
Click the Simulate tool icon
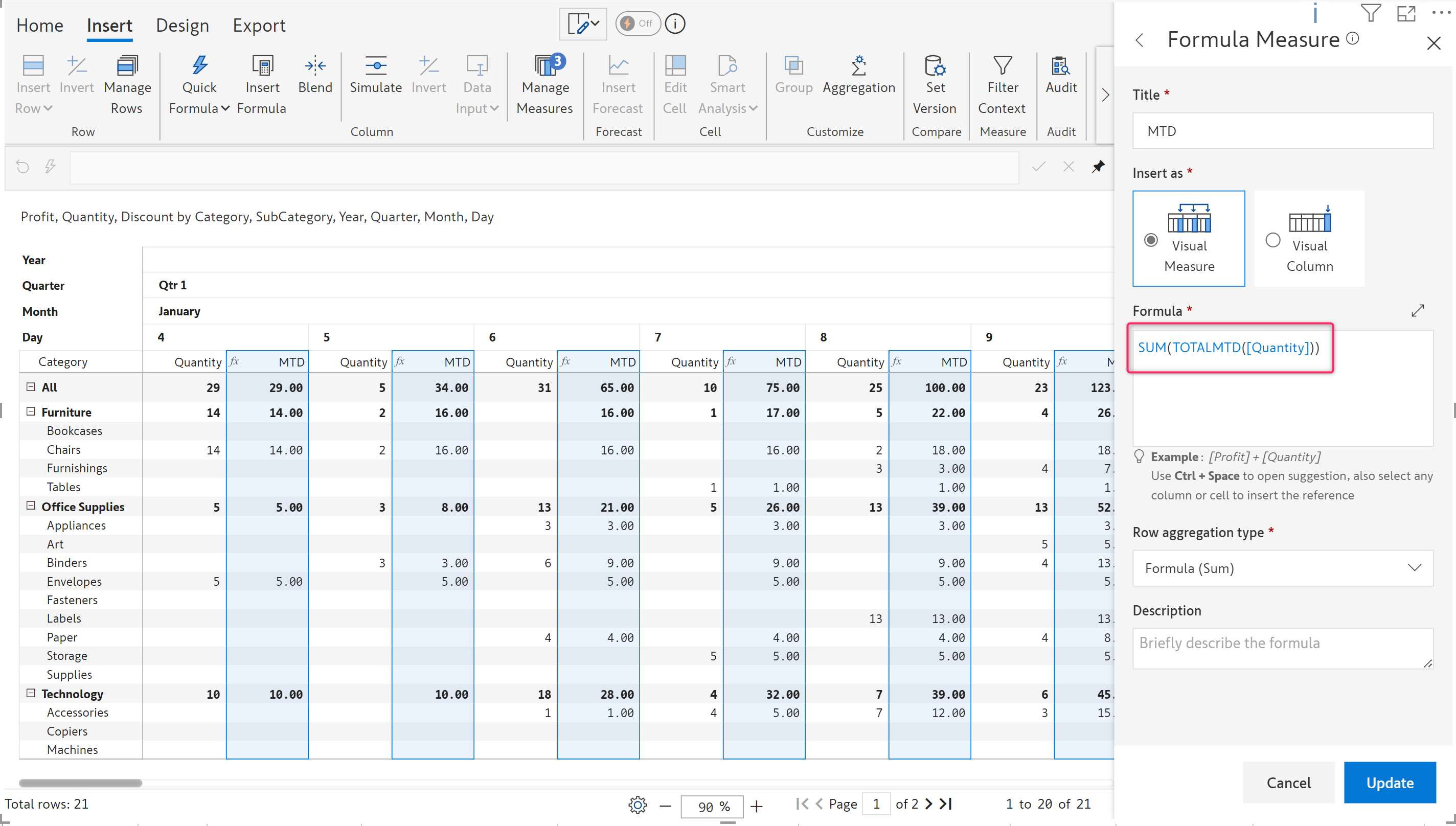click(376, 67)
